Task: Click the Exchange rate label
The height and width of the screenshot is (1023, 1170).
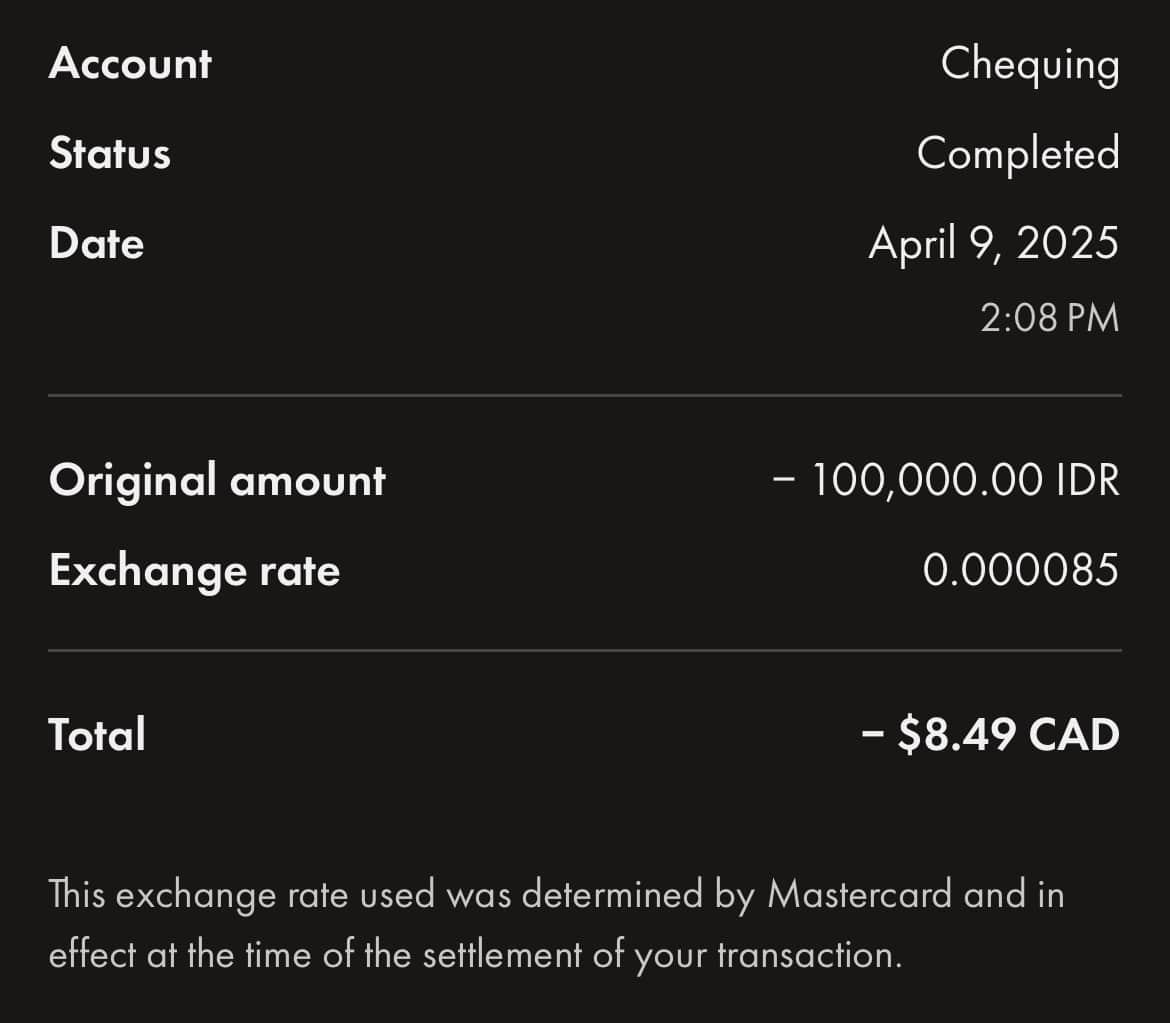Action: [195, 570]
